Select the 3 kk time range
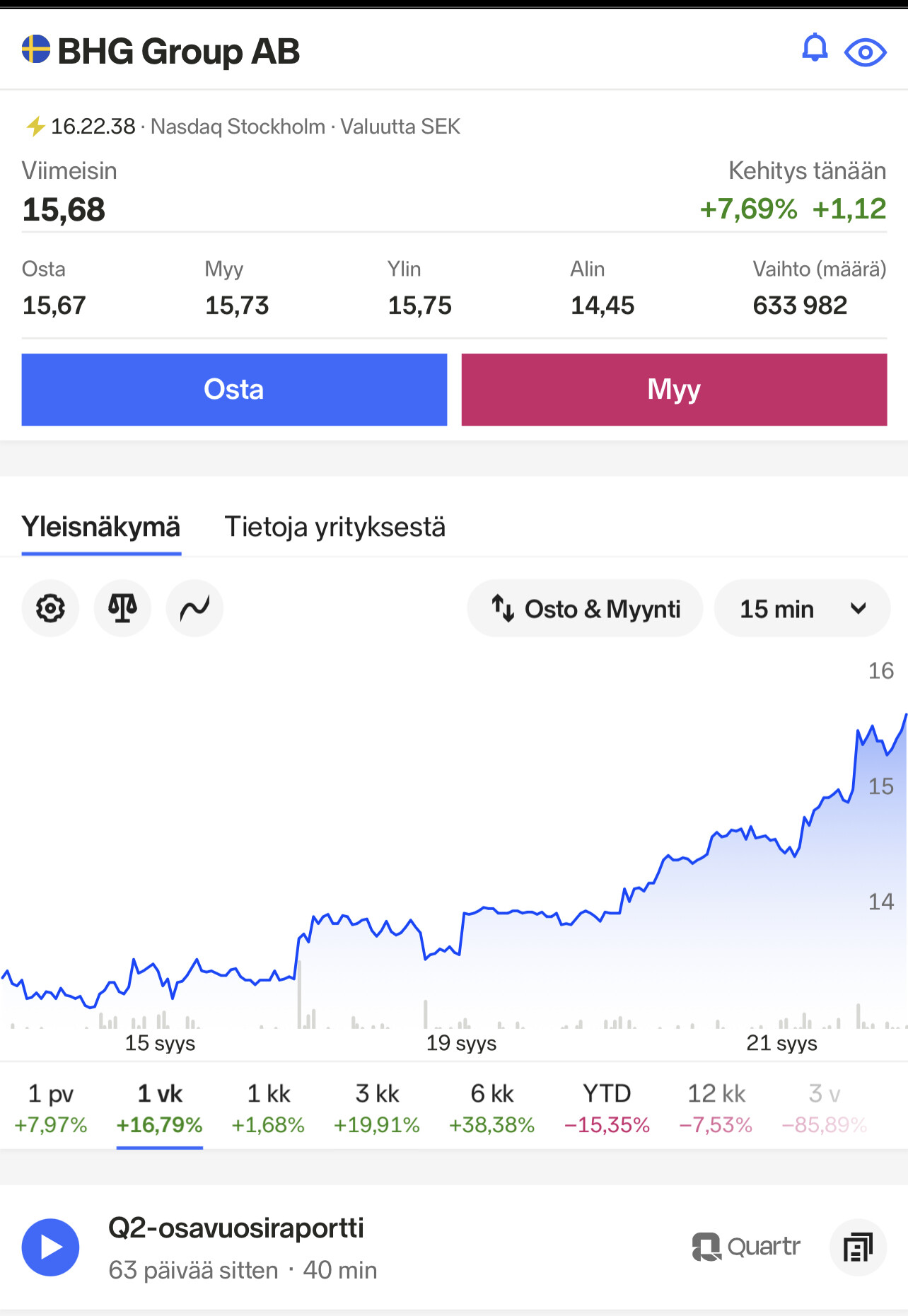The height and width of the screenshot is (1316, 908). [377, 1109]
